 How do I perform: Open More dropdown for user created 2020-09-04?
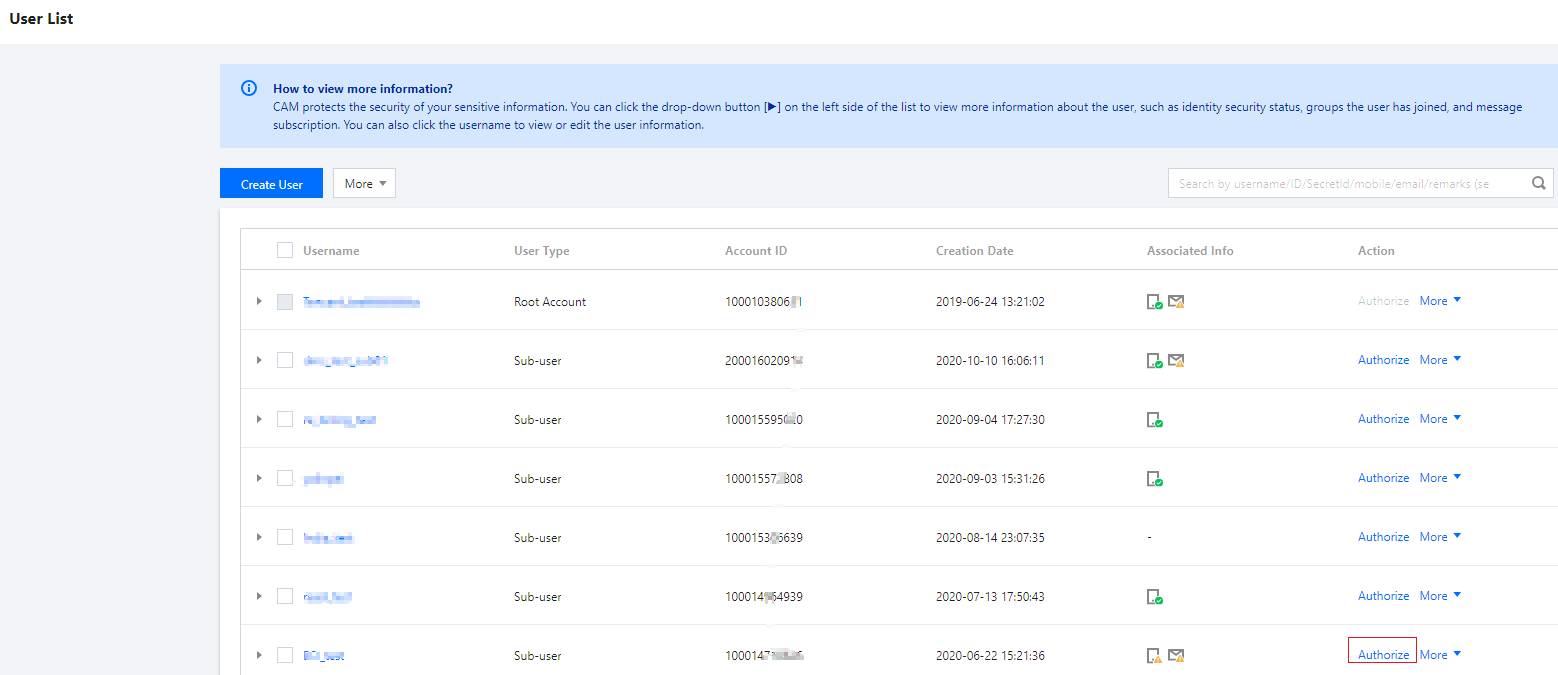coord(1440,419)
